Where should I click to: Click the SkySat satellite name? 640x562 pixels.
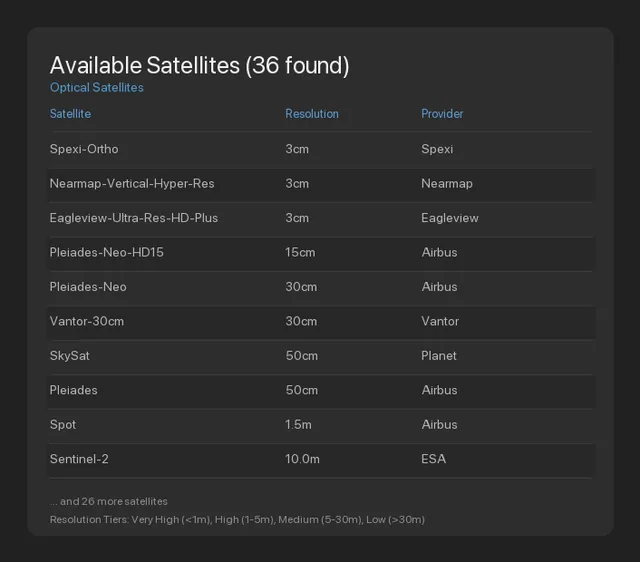click(x=69, y=356)
